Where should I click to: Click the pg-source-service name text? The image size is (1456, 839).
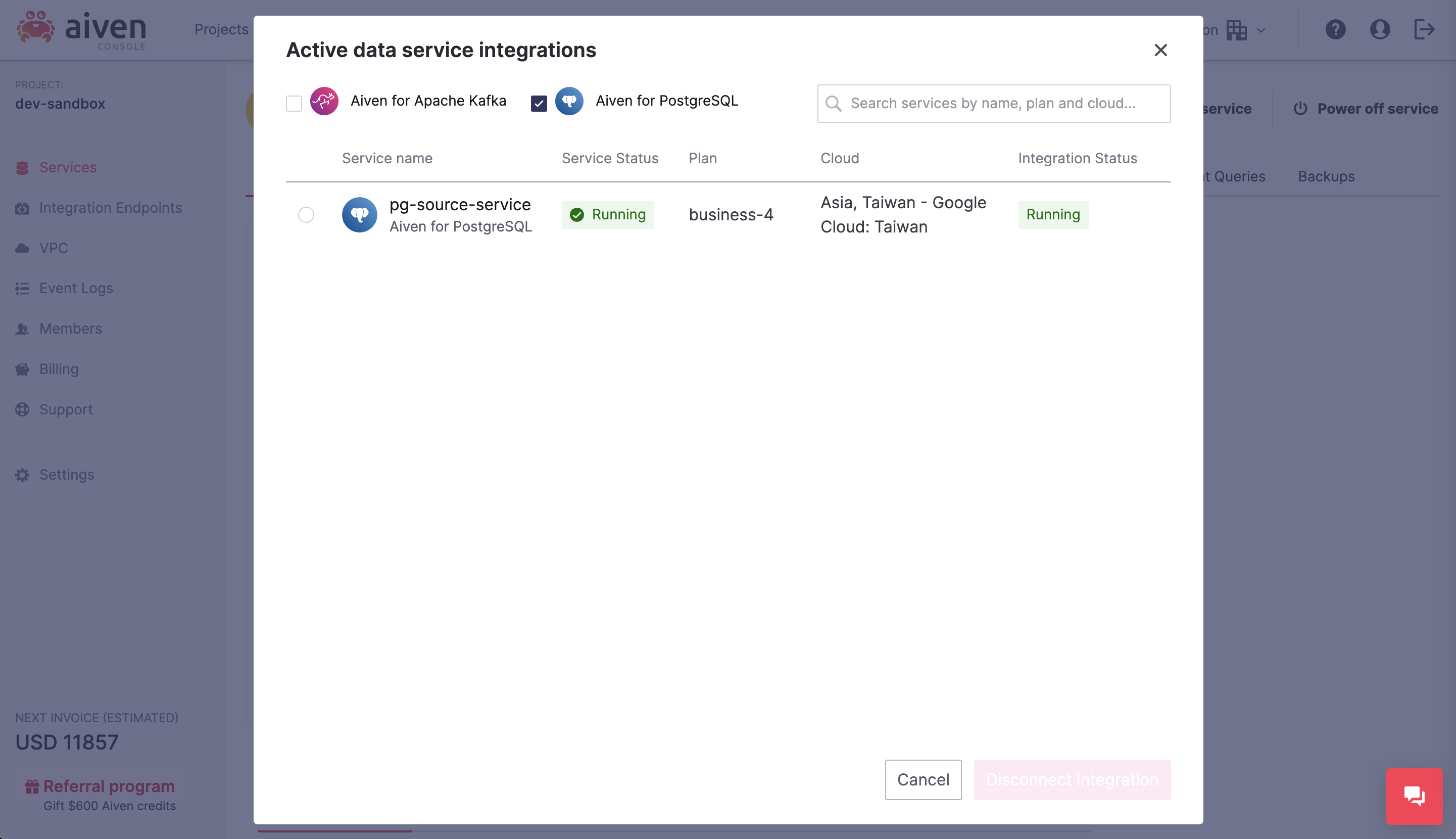(x=460, y=205)
